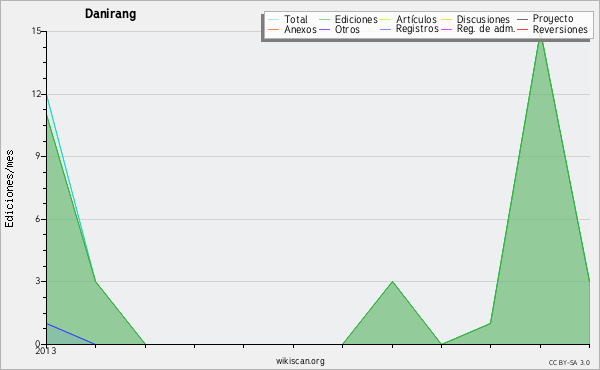
Task: Click the Anexos legend label
Action: point(300,29)
